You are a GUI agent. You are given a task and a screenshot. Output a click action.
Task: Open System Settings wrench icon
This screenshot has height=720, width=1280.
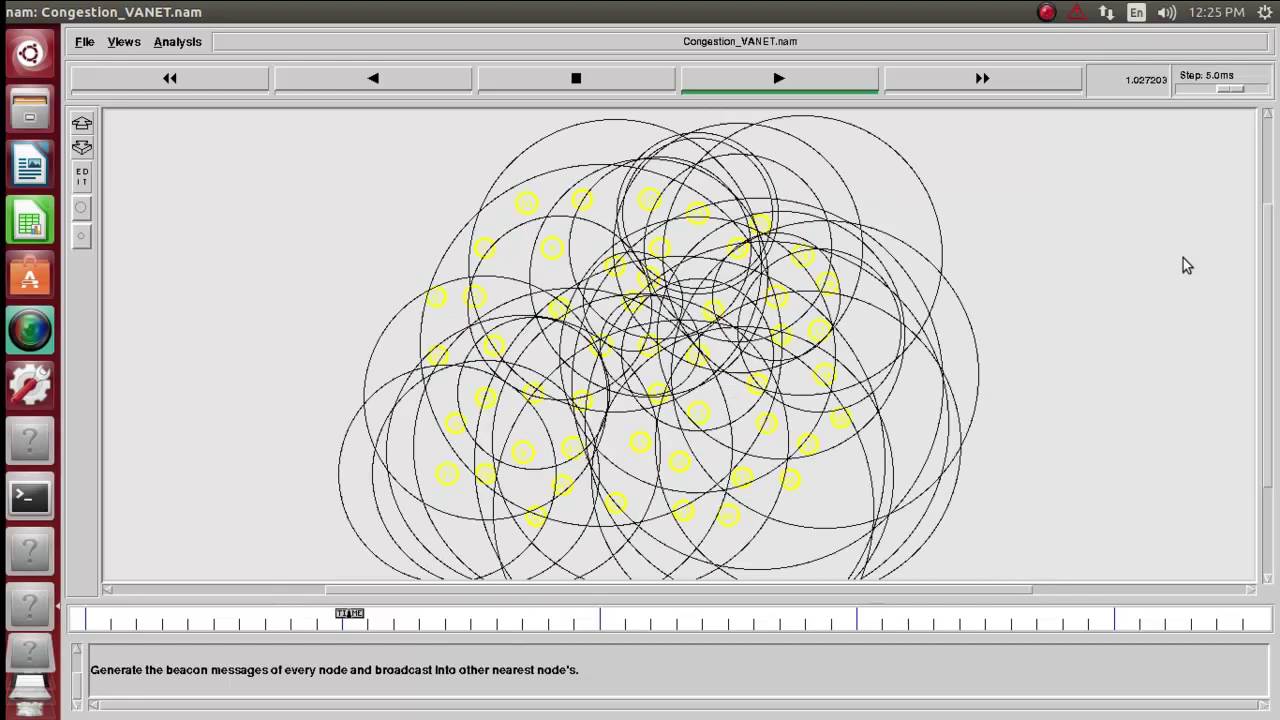pos(30,384)
